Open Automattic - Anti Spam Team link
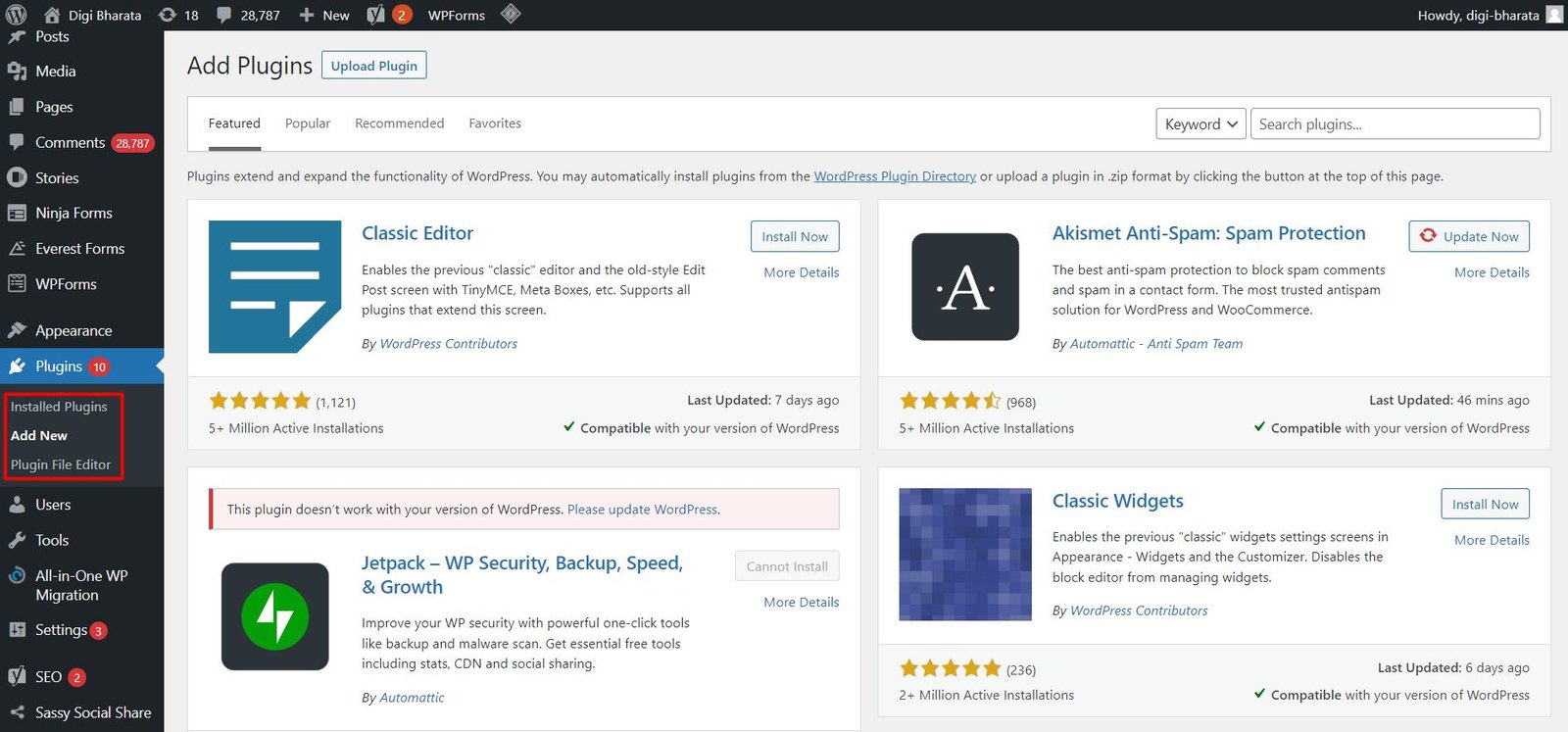Screen dimensions: 1568x732 tap(1156, 344)
